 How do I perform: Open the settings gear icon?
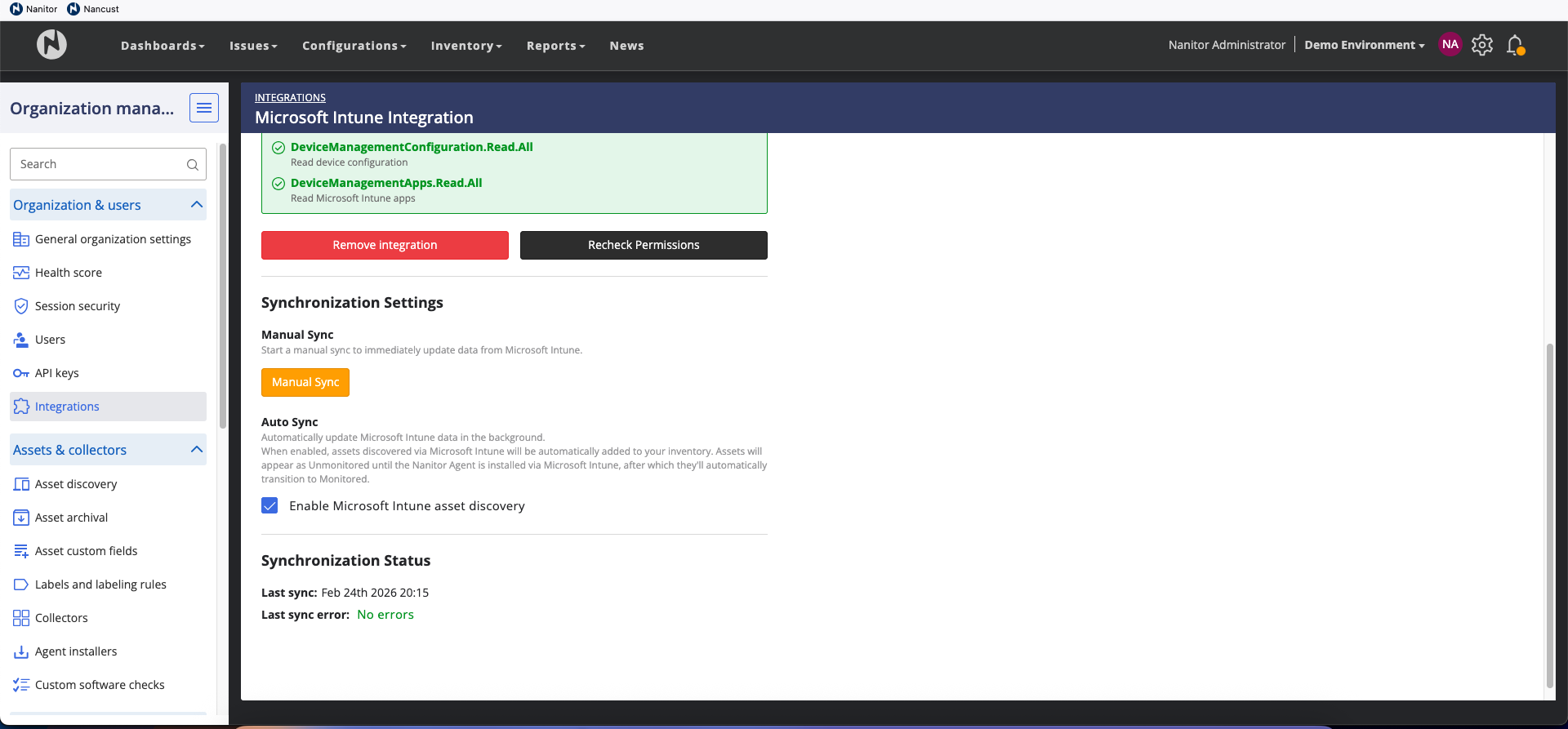pos(1481,45)
